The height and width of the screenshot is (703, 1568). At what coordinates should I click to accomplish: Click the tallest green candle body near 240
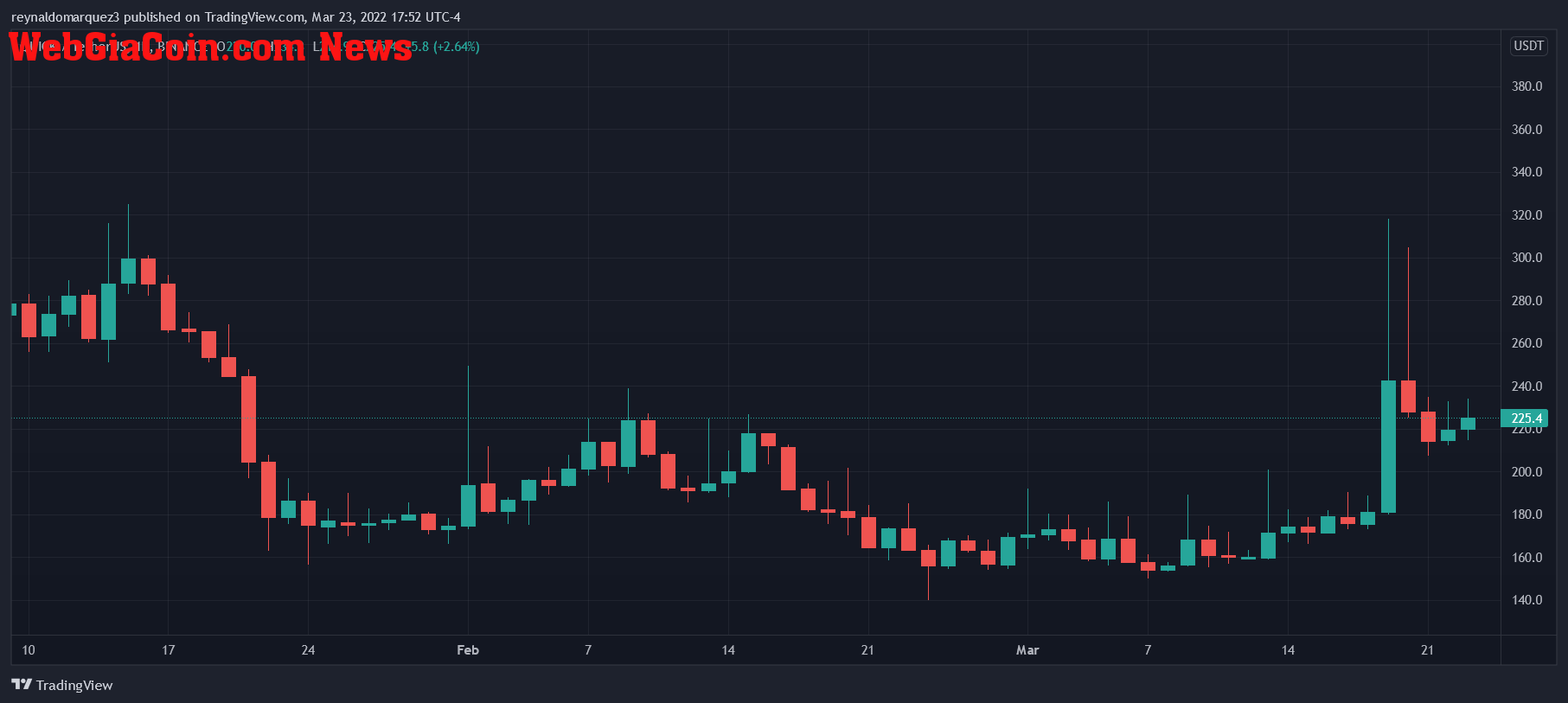tap(1388, 447)
